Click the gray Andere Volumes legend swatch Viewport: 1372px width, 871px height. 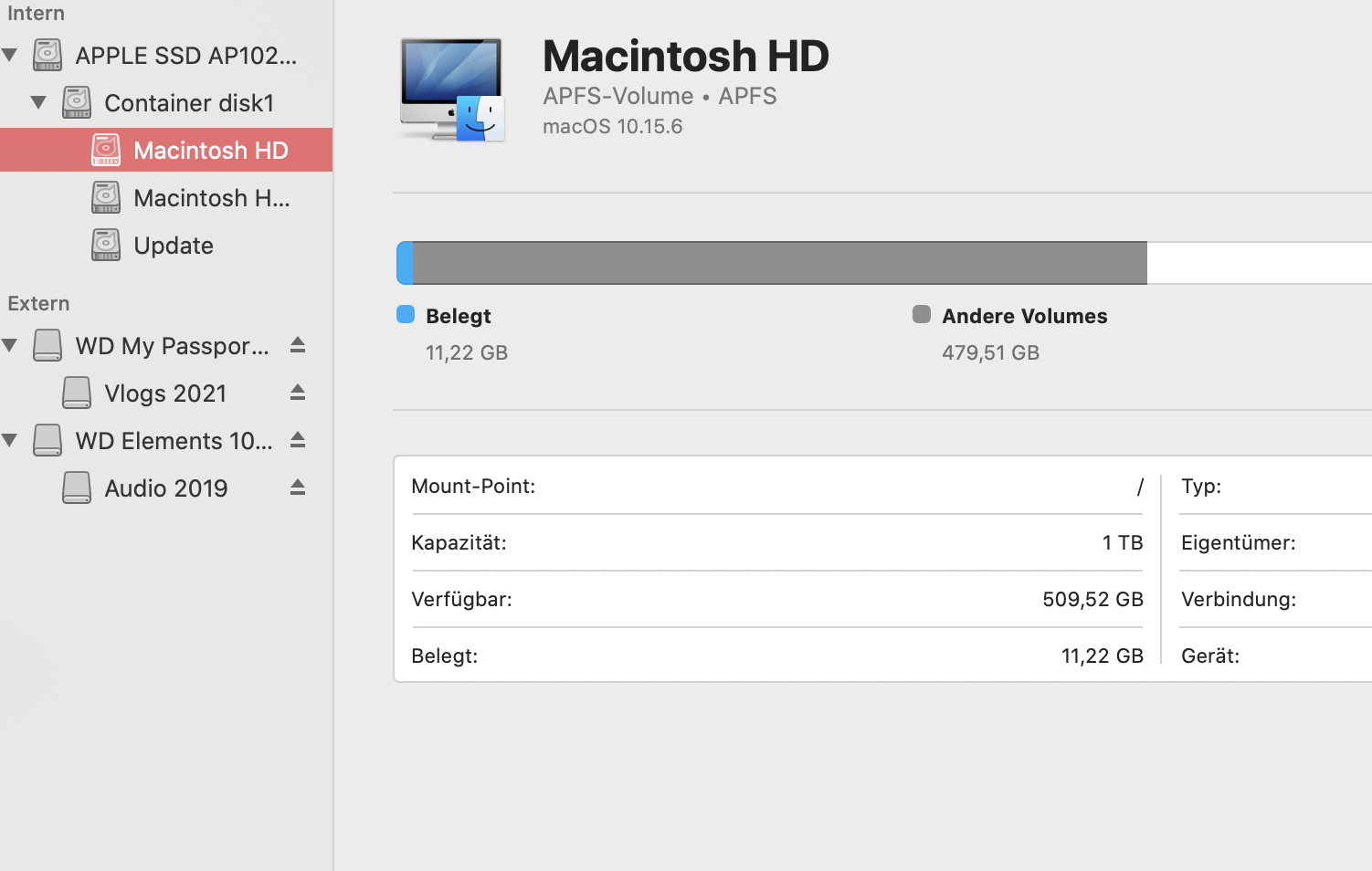click(922, 315)
